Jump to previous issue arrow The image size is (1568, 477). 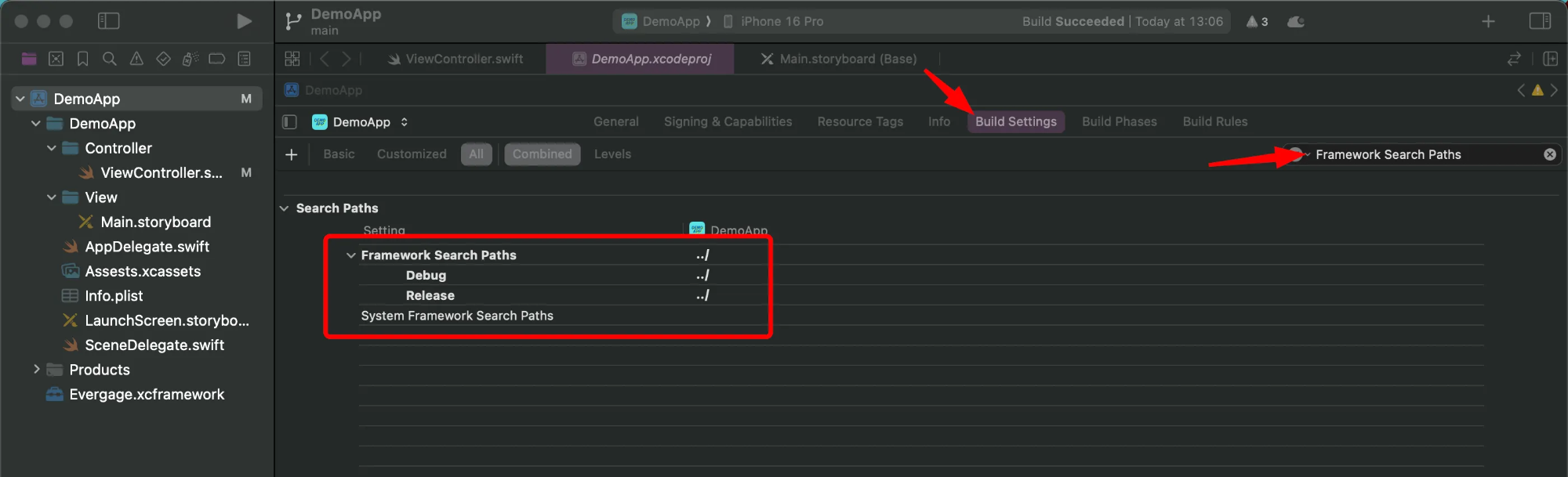click(1521, 90)
